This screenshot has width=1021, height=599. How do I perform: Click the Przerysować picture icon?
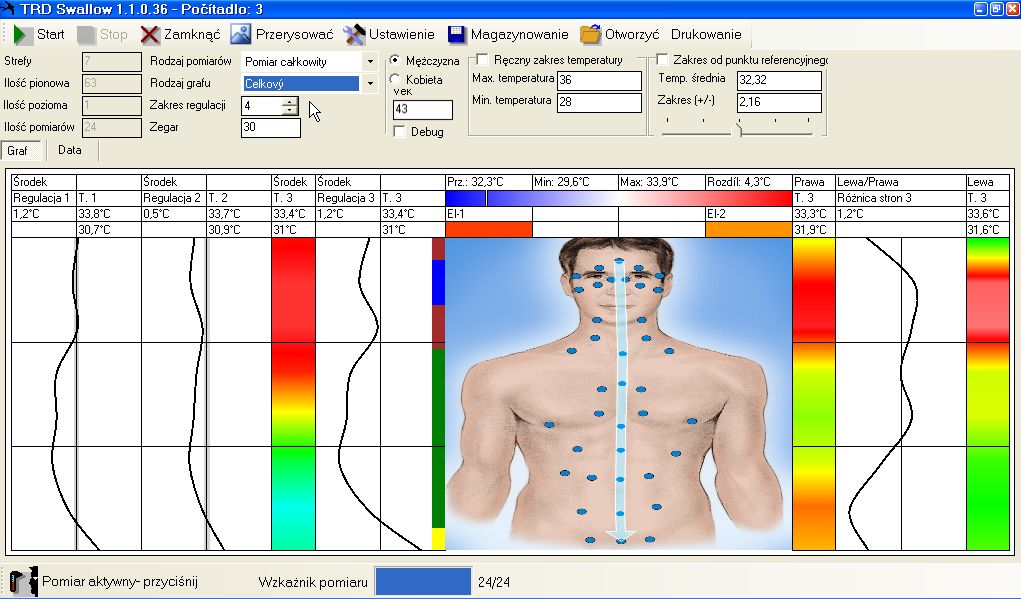(x=240, y=34)
